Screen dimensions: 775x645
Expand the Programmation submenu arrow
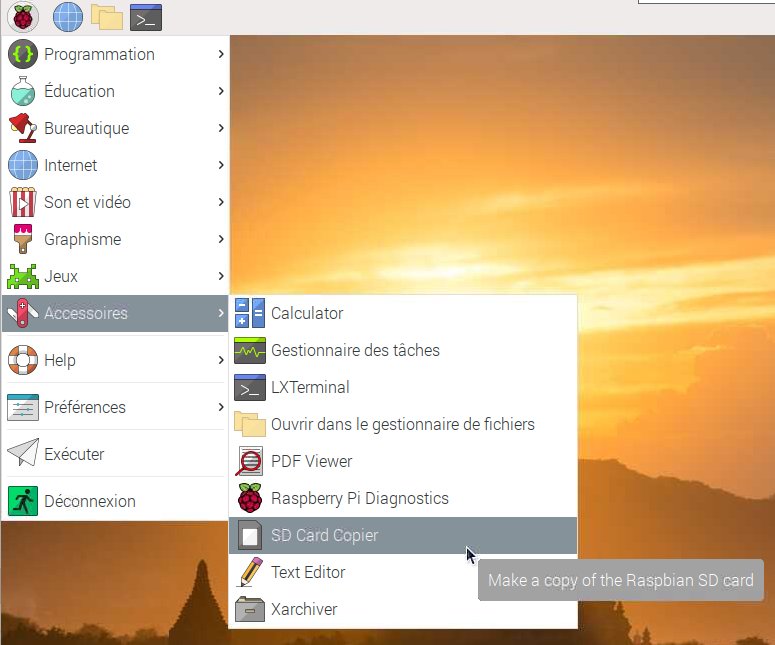click(221, 54)
